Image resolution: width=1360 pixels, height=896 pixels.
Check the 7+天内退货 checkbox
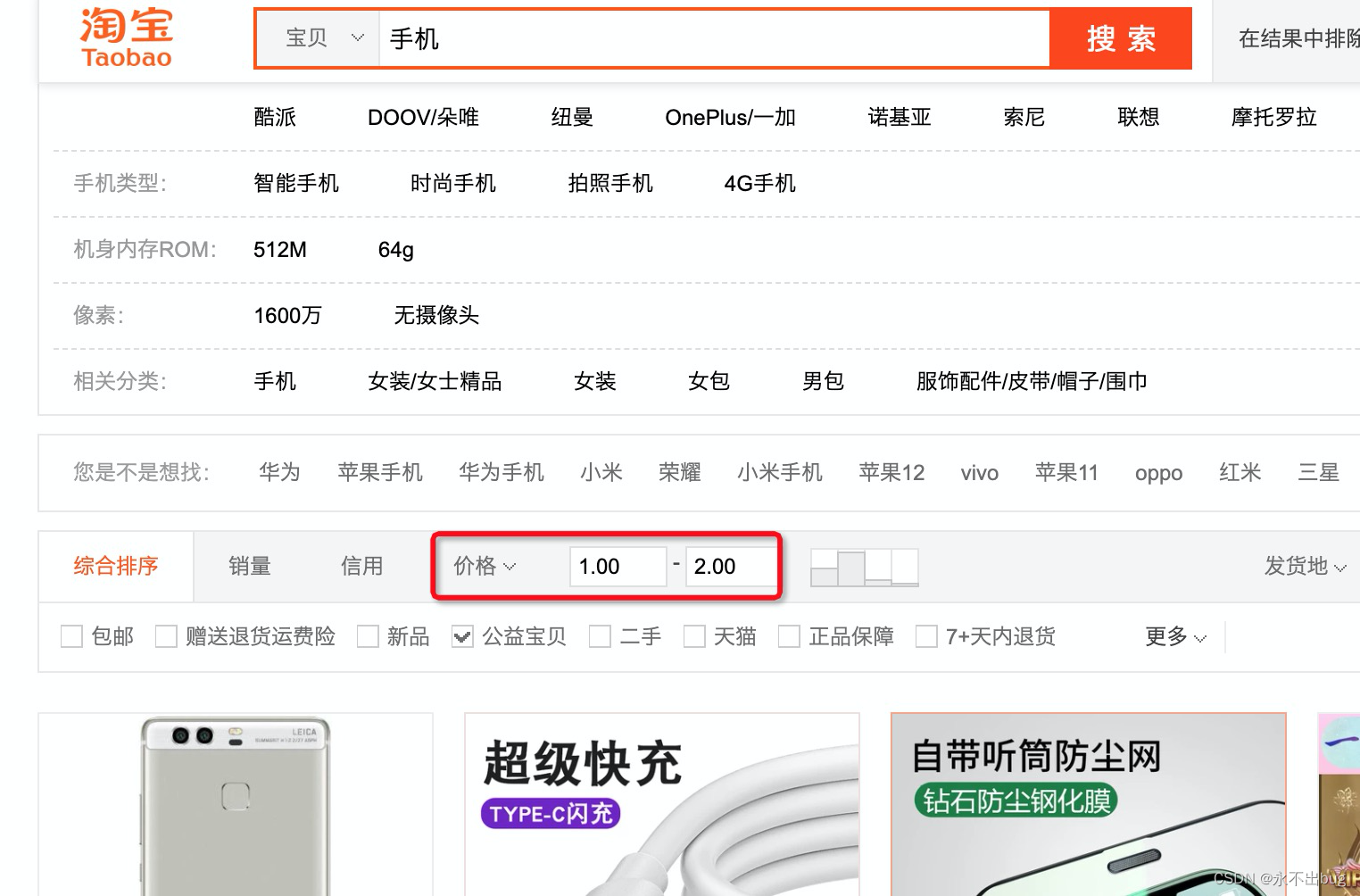pyautogui.click(x=926, y=636)
